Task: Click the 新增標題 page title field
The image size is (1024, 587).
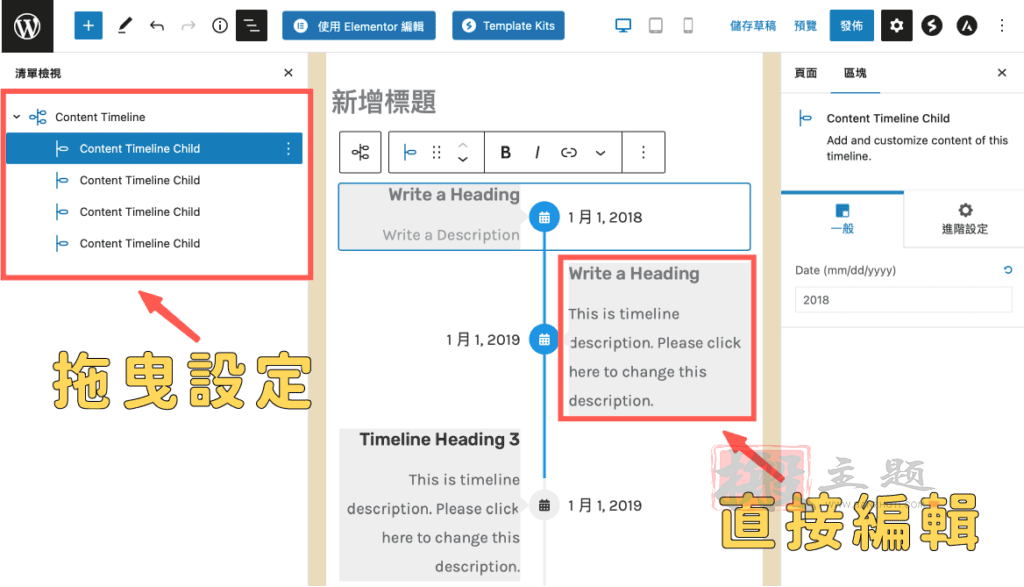Action: click(384, 103)
